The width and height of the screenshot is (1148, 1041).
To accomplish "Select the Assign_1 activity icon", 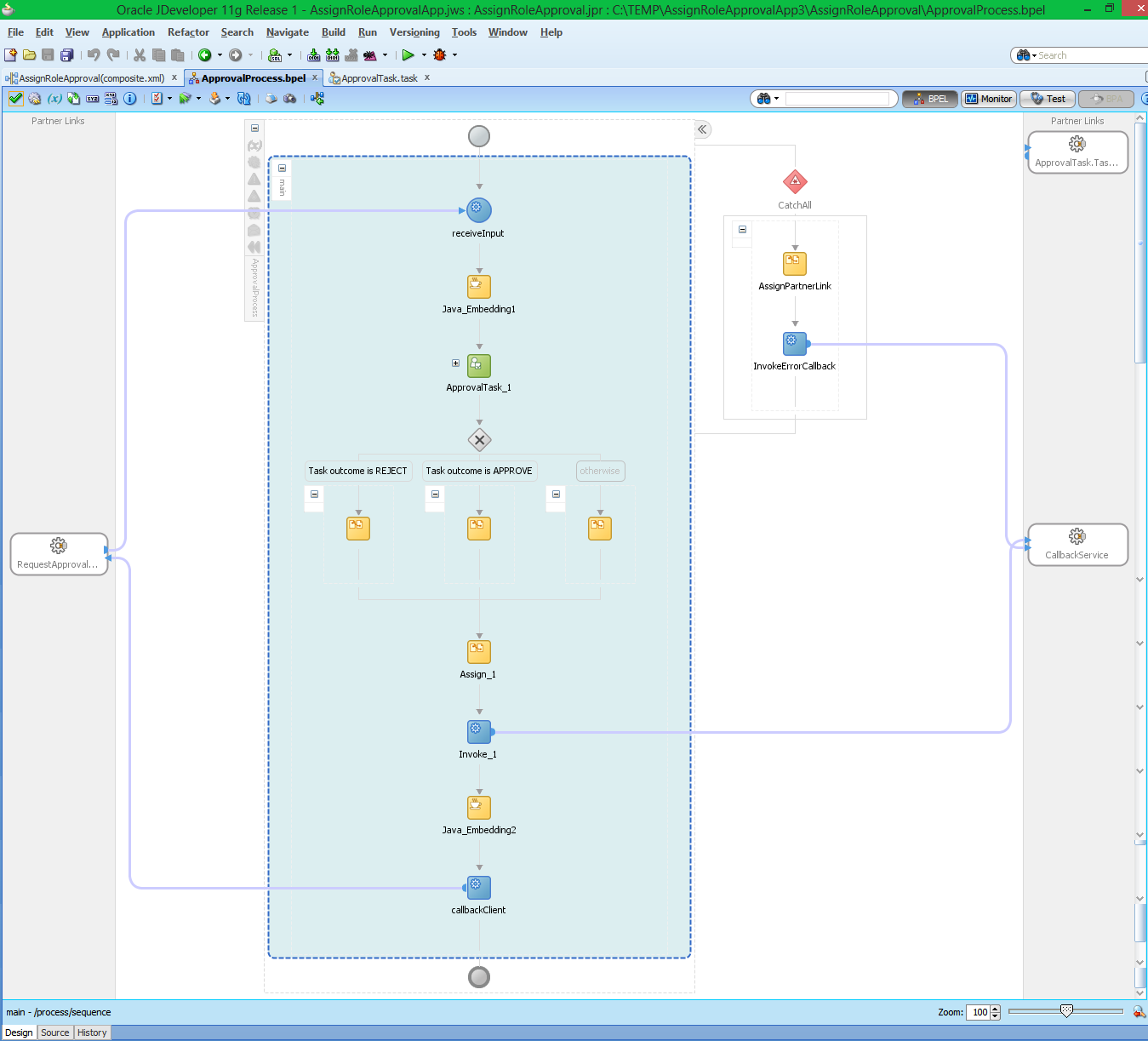I will click(479, 651).
